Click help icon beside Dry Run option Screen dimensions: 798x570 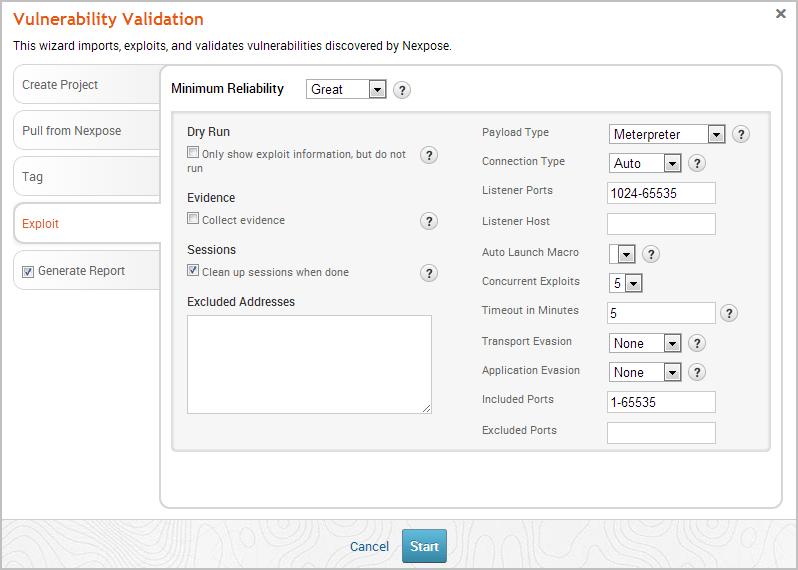point(429,155)
